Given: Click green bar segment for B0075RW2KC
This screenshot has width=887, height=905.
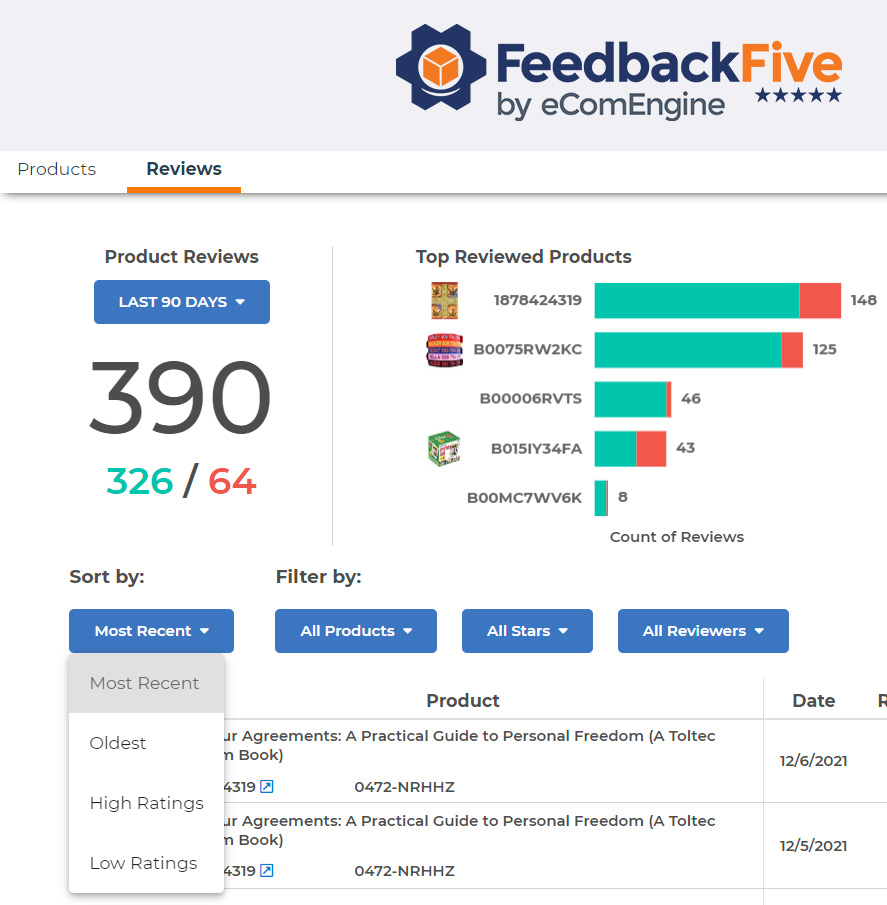Looking at the screenshot, I should 688,350.
